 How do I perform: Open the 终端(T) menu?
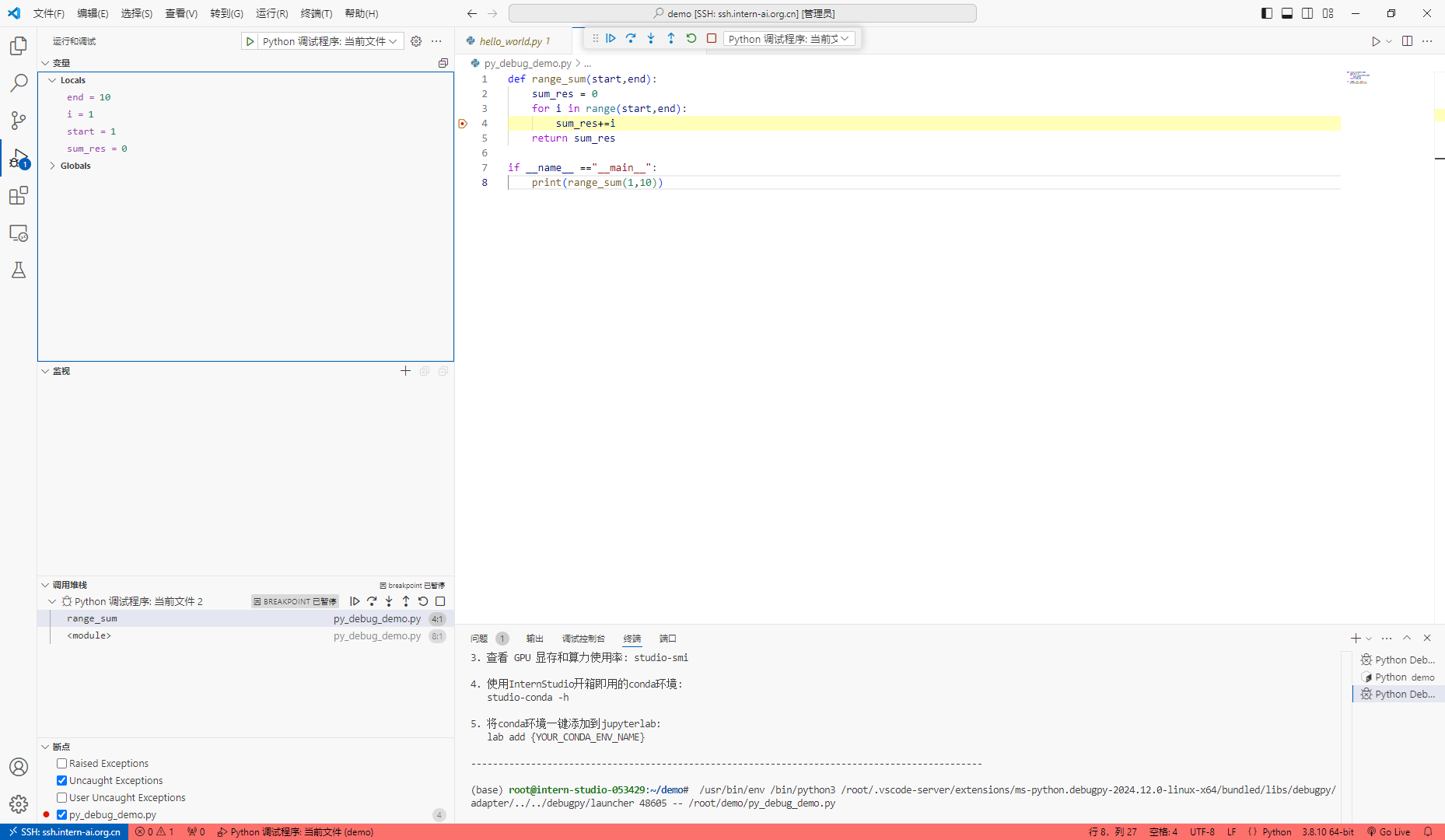(317, 13)
